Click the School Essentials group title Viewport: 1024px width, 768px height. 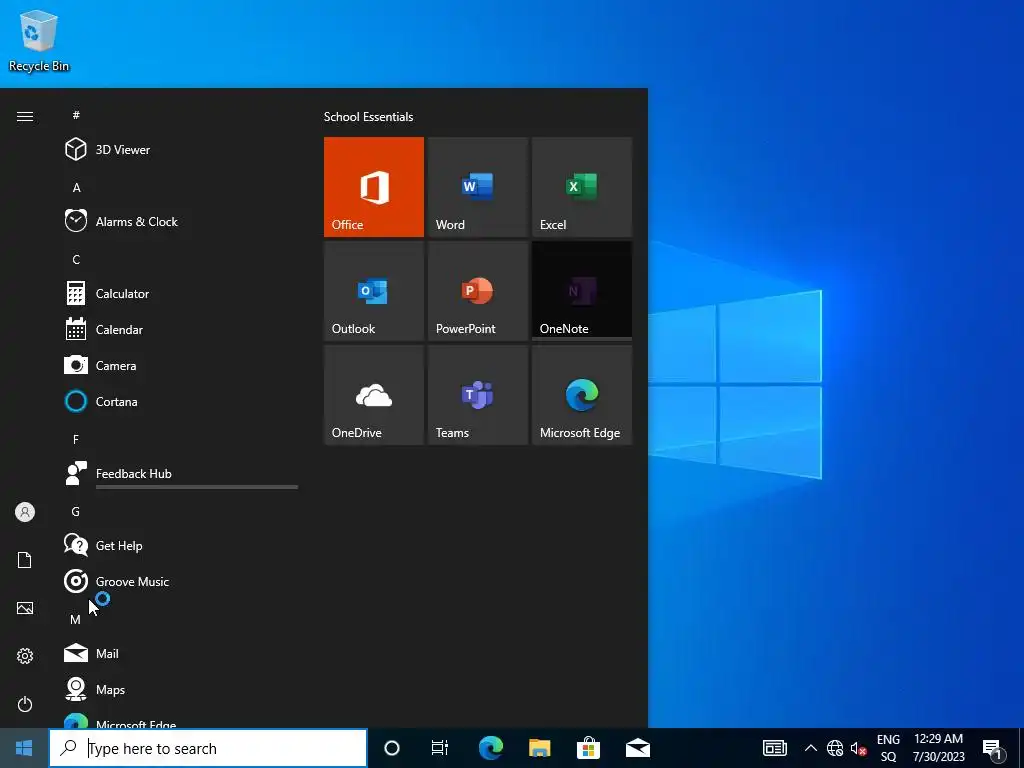pyautogui.click(x=368, y=117)
